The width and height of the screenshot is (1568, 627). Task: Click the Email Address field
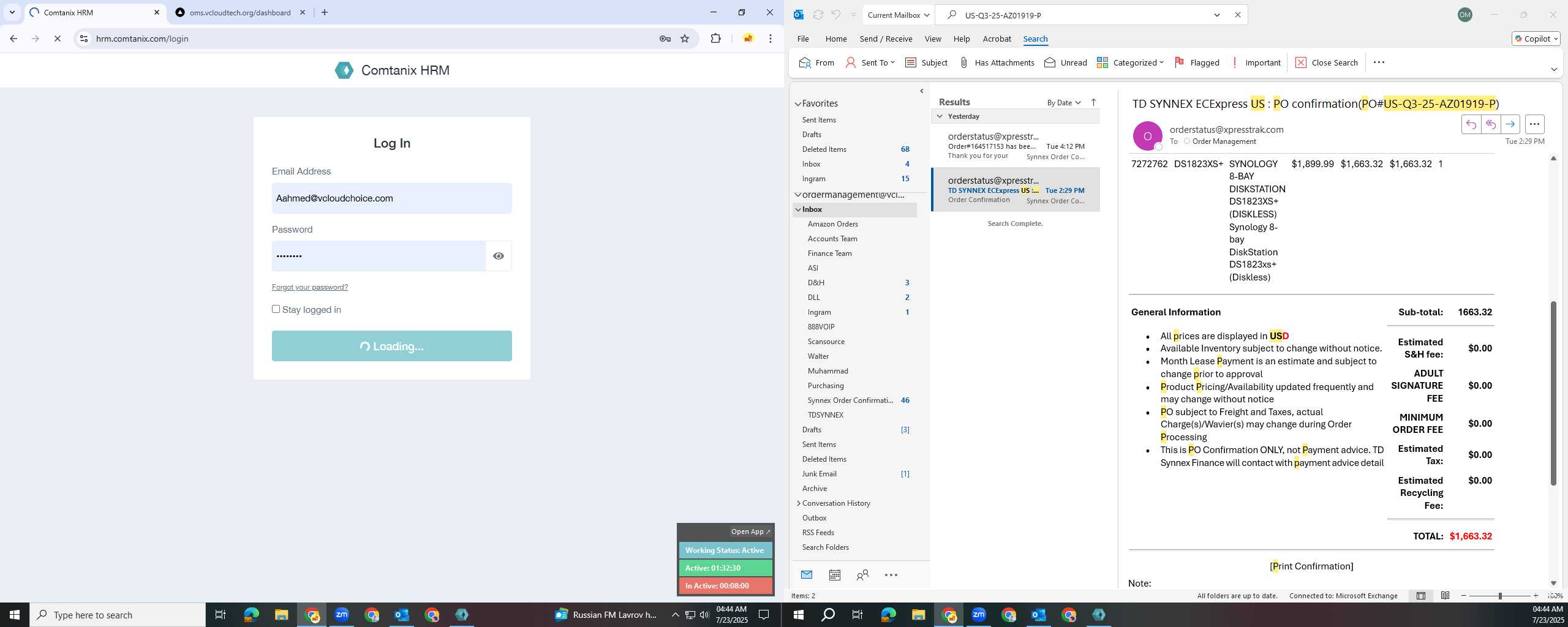[x=392, y=198]
